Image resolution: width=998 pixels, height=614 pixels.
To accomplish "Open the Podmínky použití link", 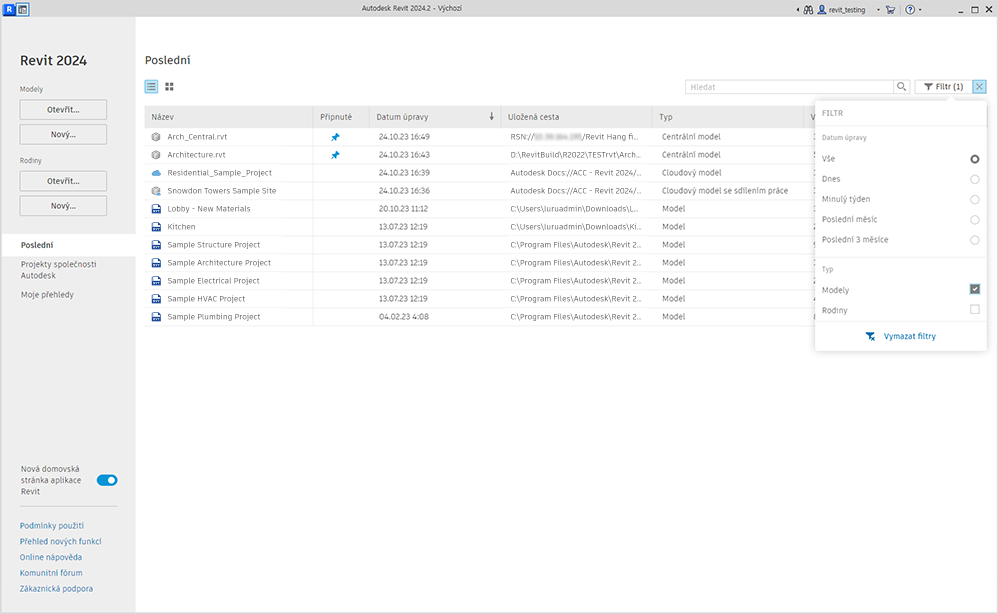I will (52, 526).
